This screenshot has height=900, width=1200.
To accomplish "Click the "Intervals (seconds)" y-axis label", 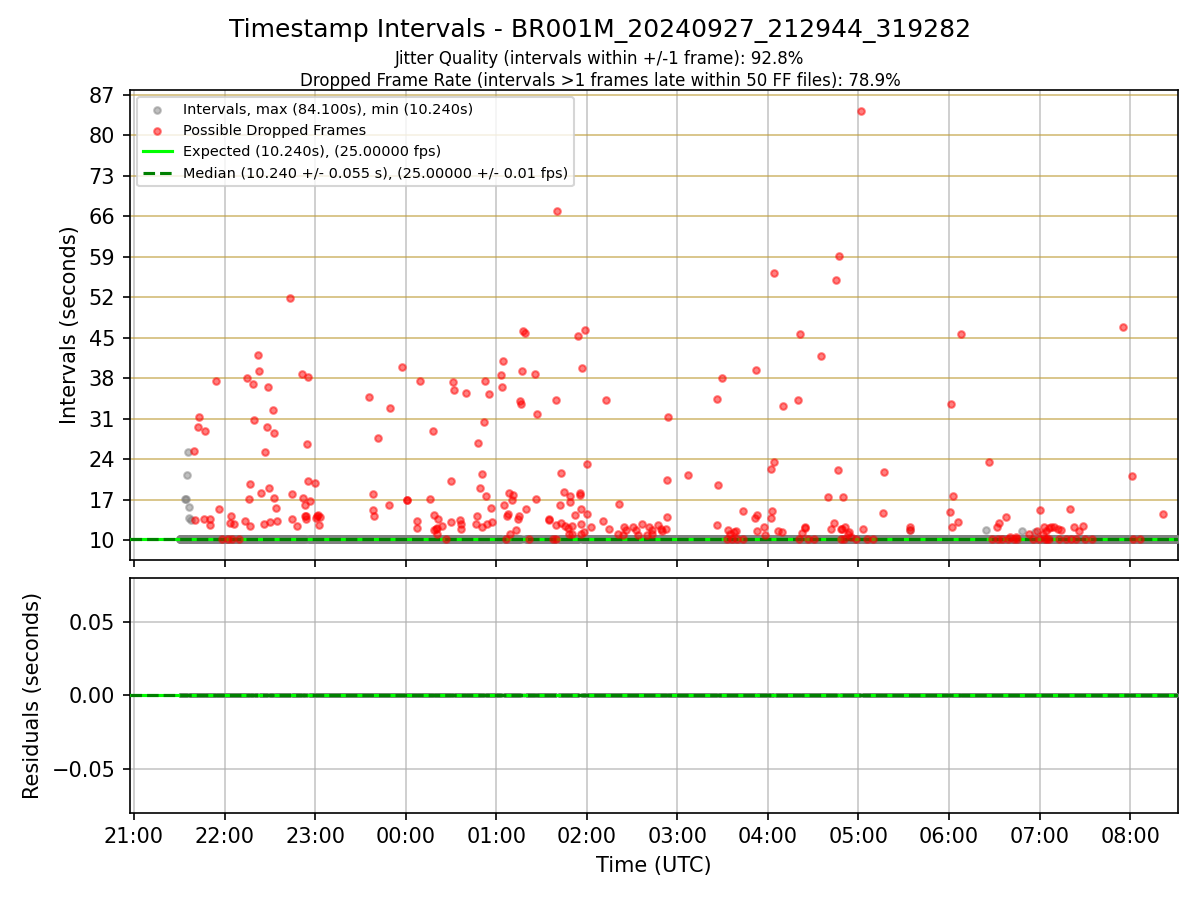I will [69, 325].
